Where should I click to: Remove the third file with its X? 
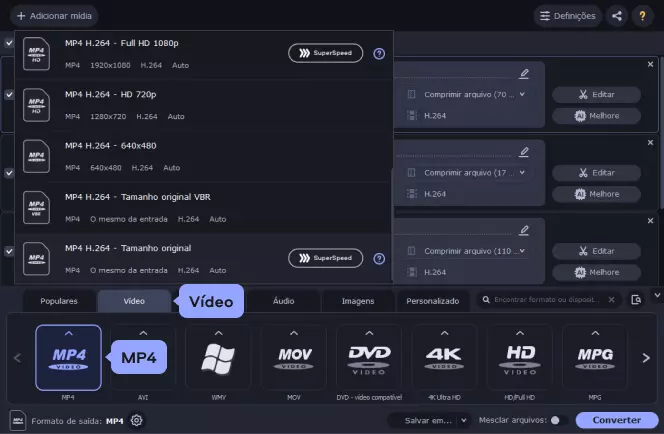coord(650,221)
